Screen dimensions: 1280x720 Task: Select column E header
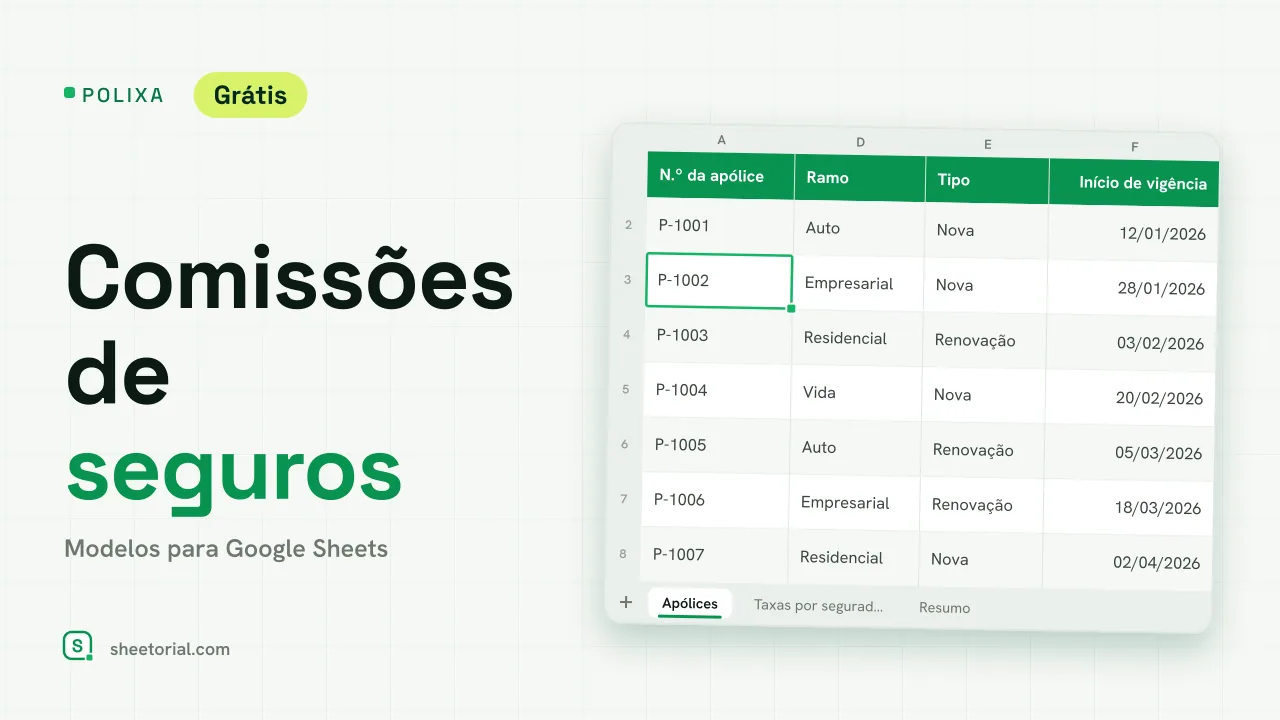click(x=987, y=145)
